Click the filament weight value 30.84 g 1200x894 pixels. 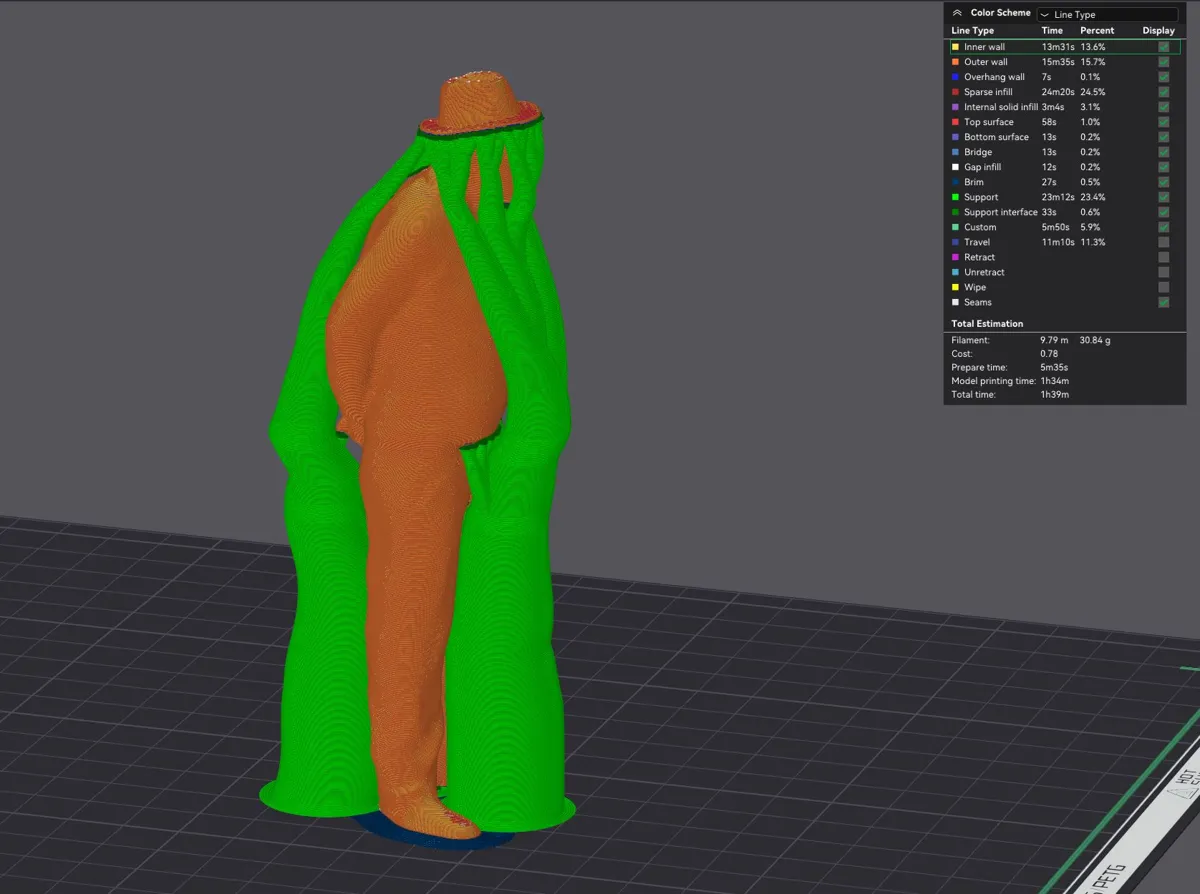pos(1095,341)
